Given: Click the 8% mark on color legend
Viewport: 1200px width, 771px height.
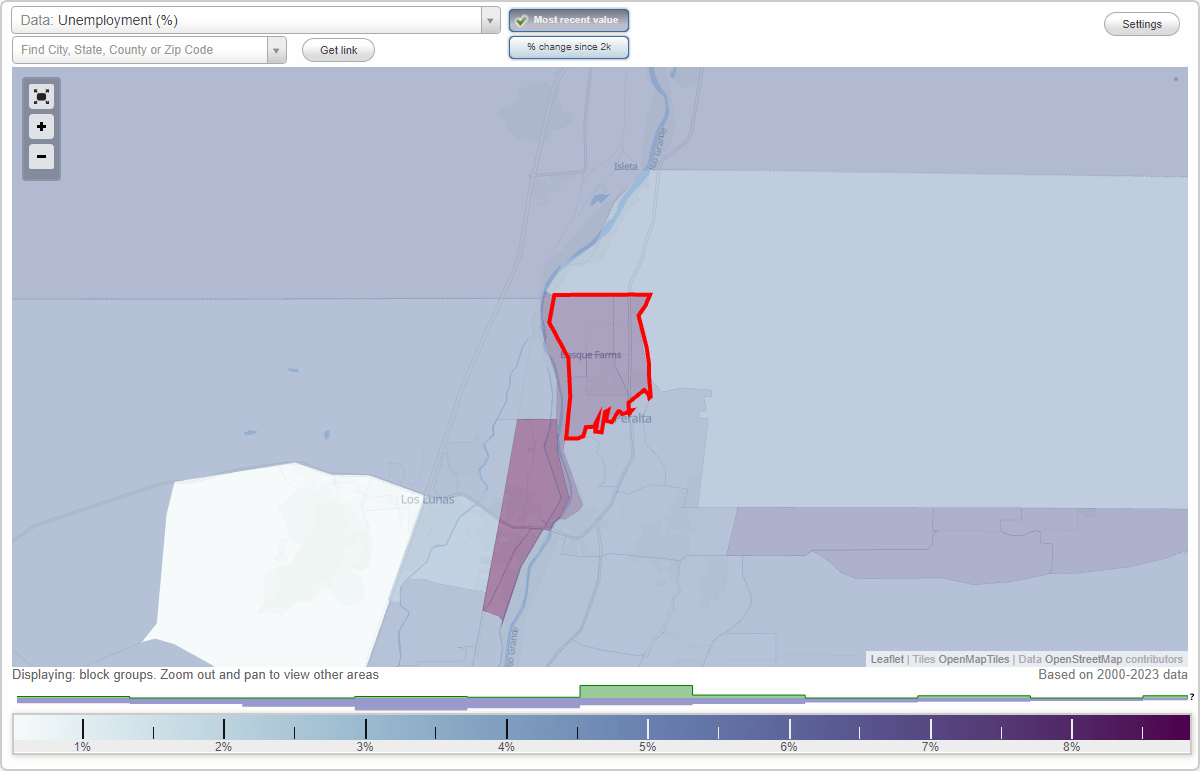Looking at the screenshot, I should (x=1072, y=746).
